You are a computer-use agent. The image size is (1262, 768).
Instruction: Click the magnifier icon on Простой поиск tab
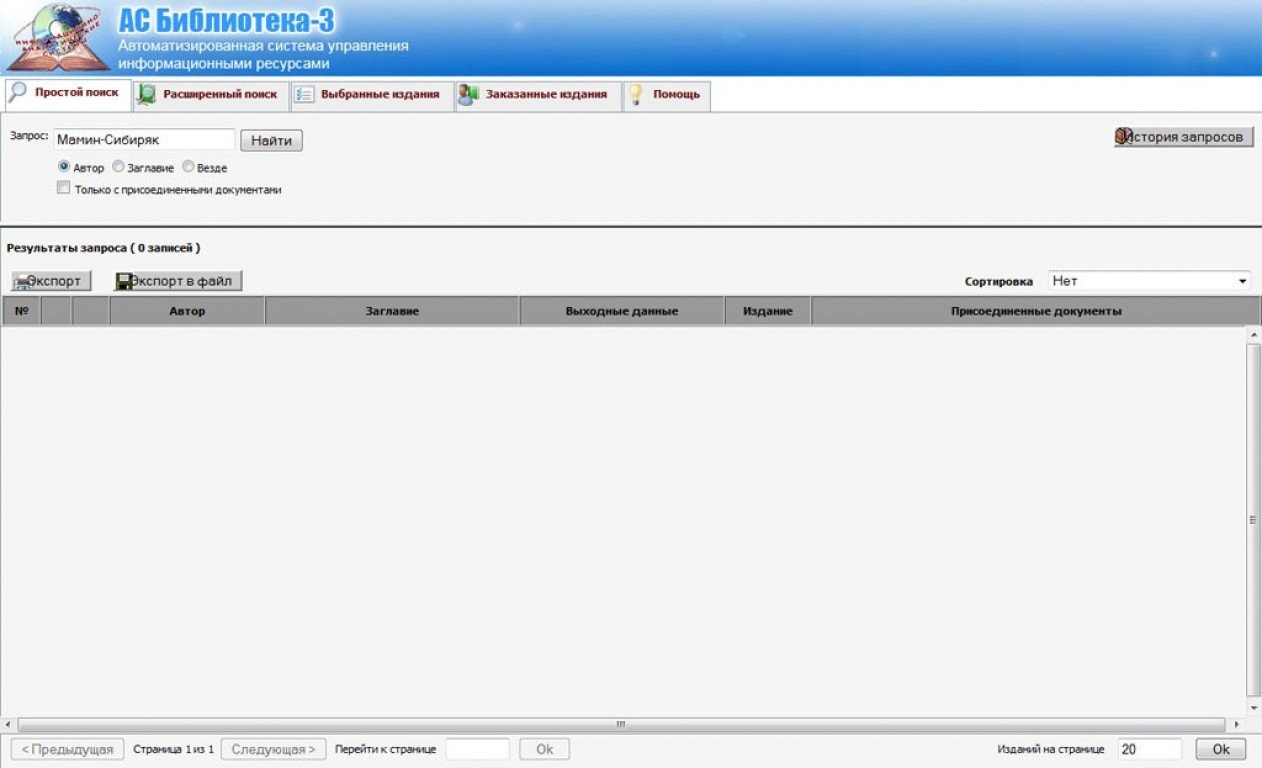[x=18, y=93]
